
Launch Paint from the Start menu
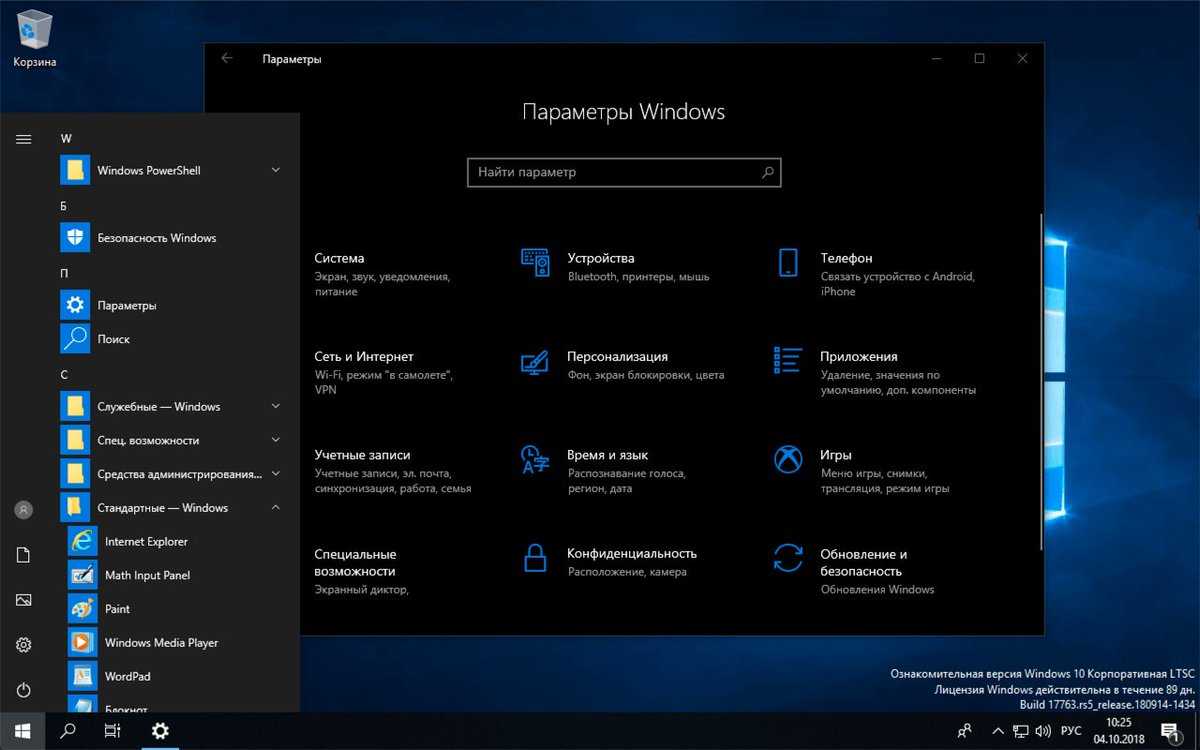click(x=117, y=609)
